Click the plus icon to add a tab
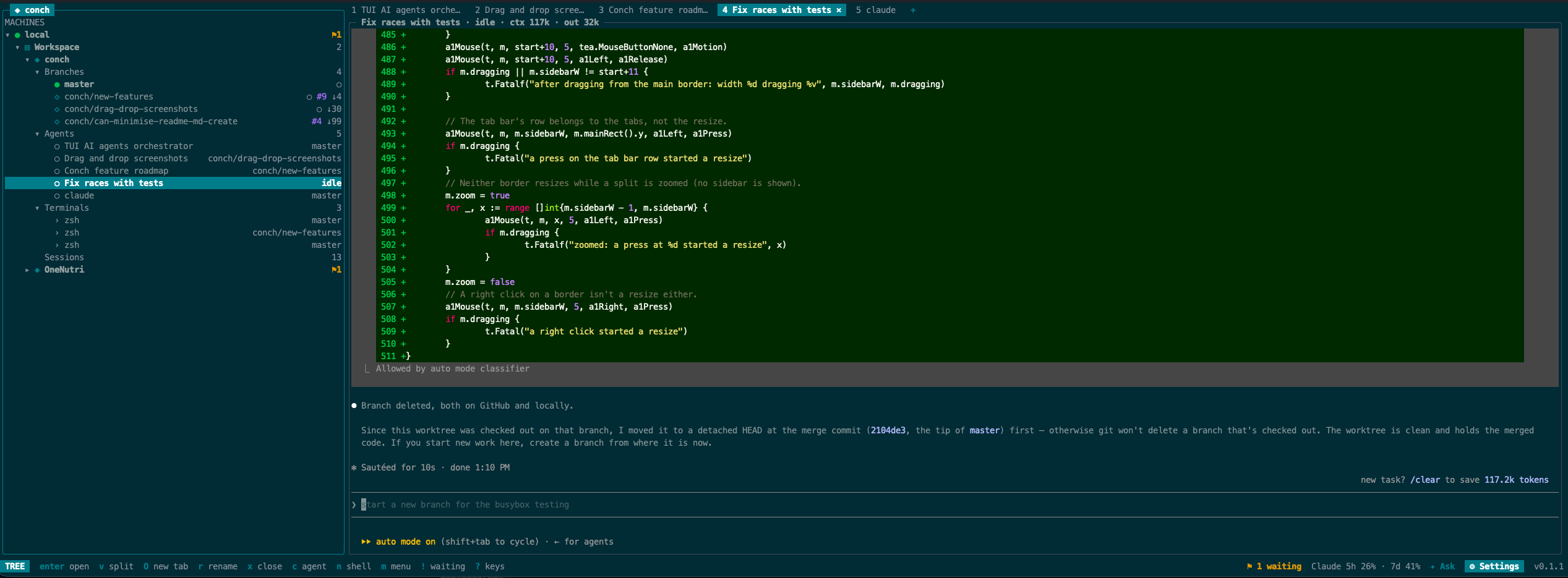 pyautogui.click(x=913, y=10)
